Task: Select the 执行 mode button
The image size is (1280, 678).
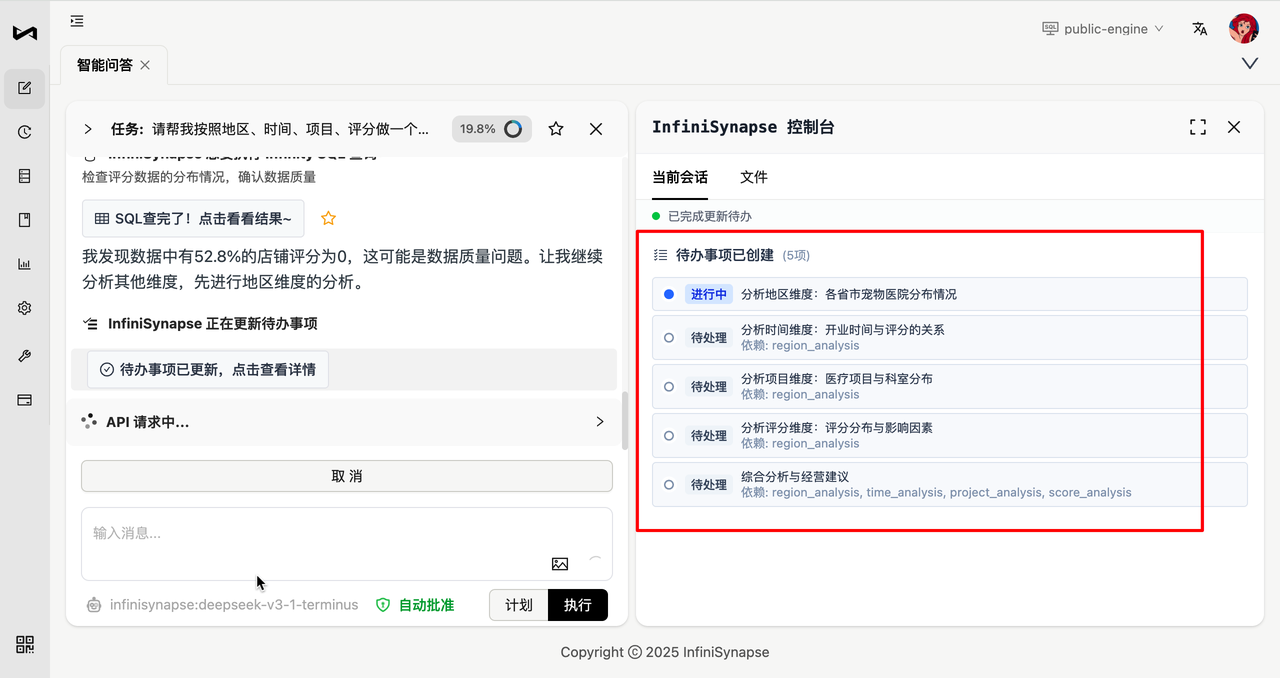Action: click(578, 605)
